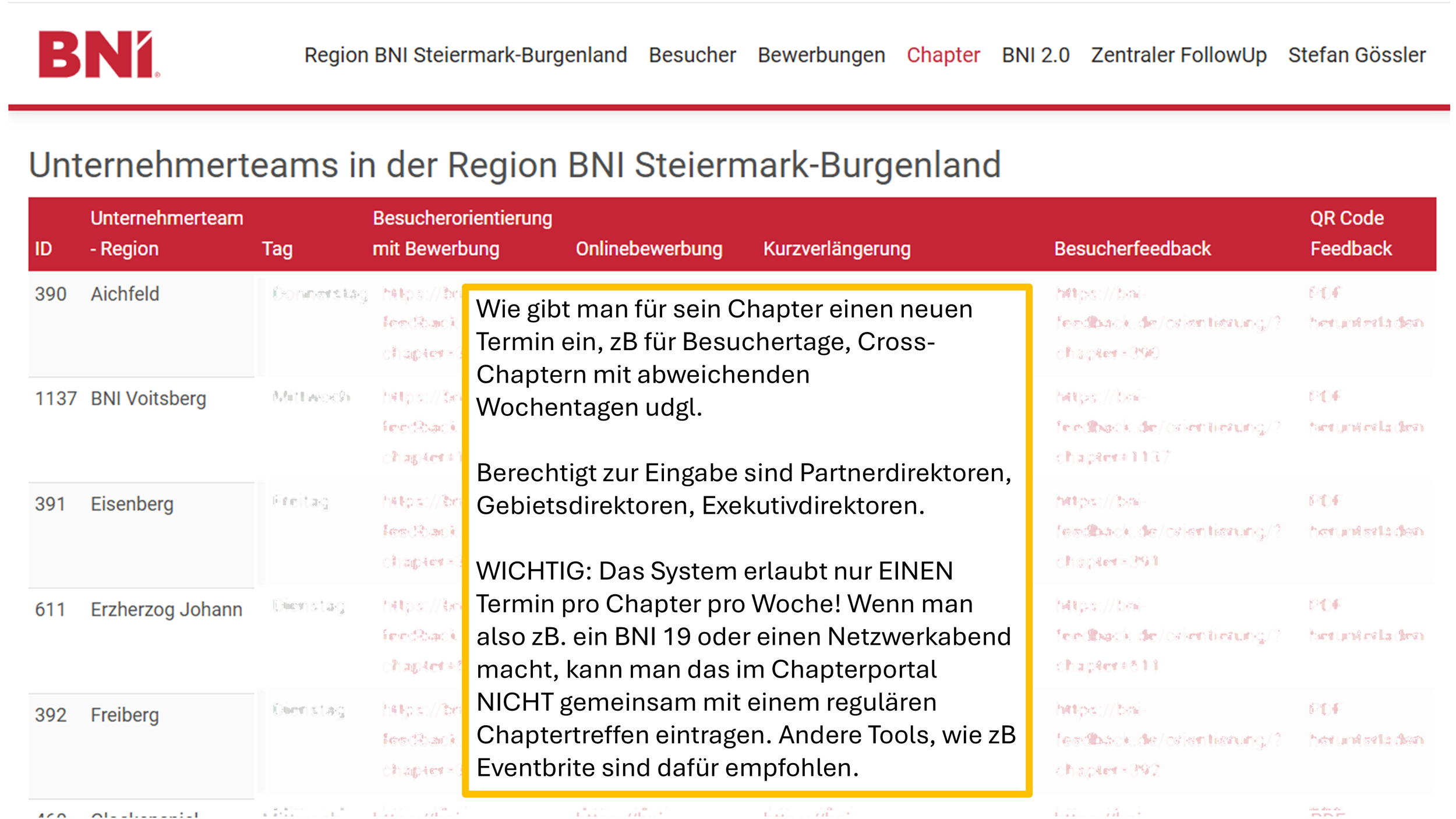Open Zentraler FollowUp page

click(1178, 55)
